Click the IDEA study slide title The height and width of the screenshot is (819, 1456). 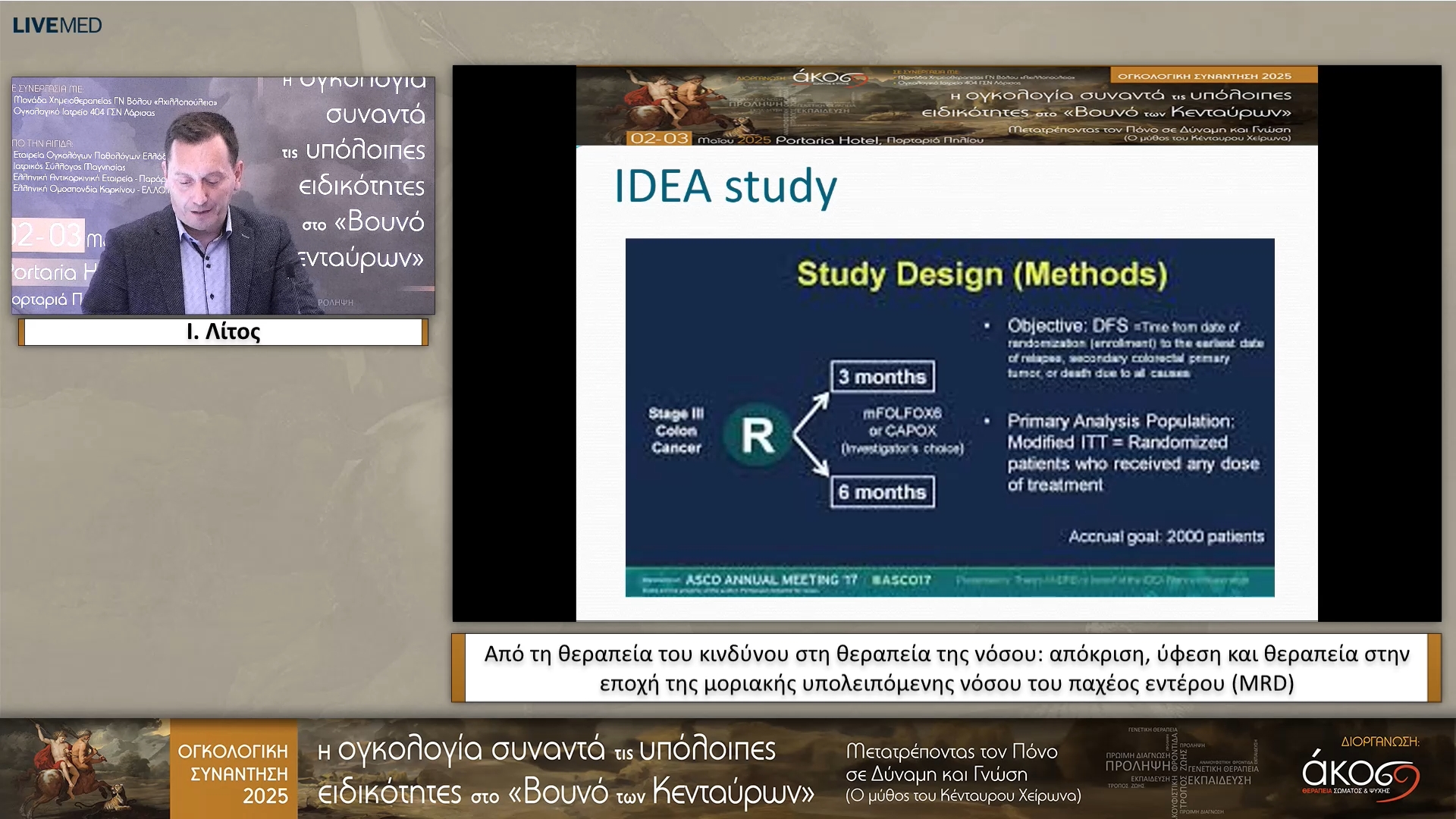(725, 186)
